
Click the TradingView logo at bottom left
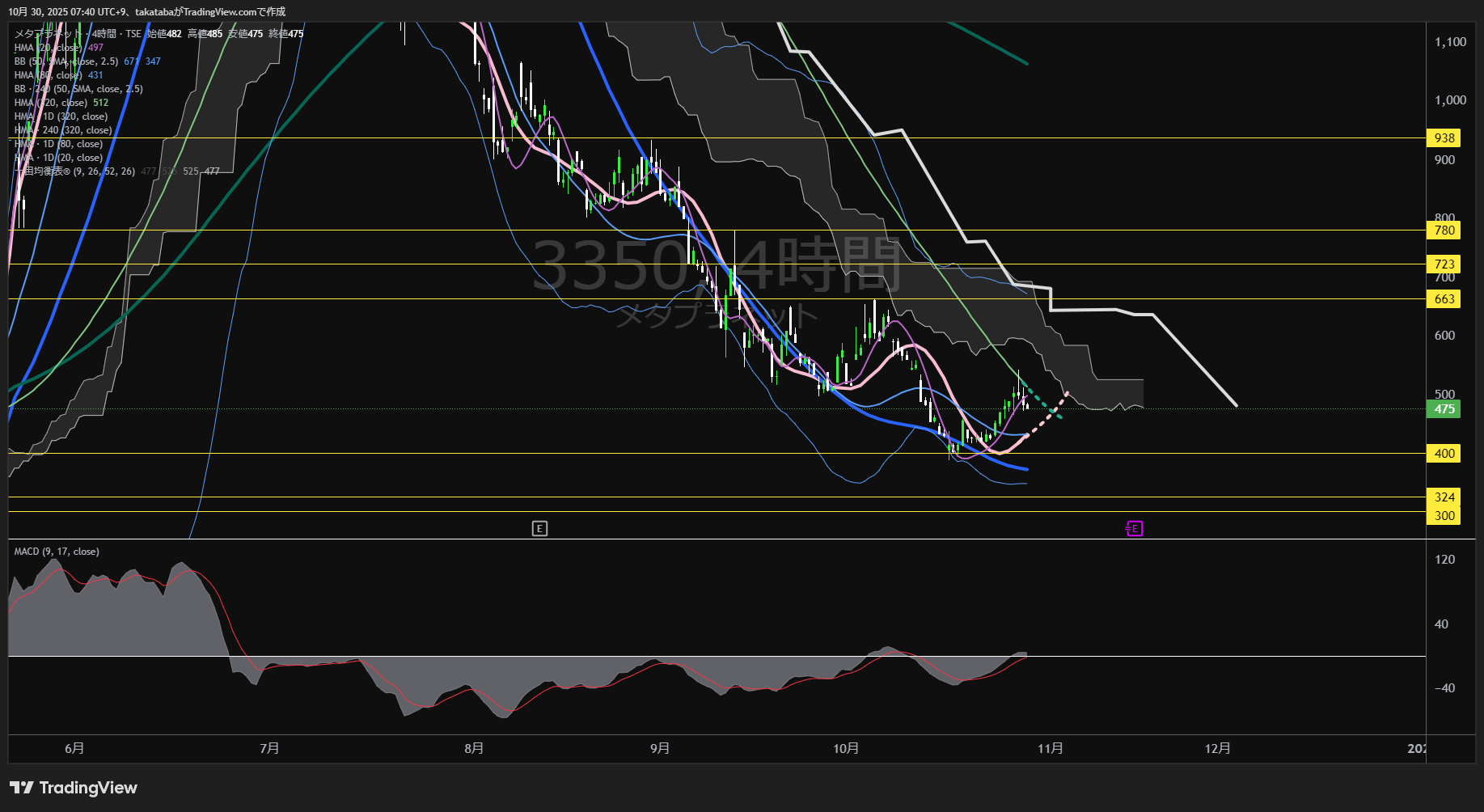(x=21, y=788)
